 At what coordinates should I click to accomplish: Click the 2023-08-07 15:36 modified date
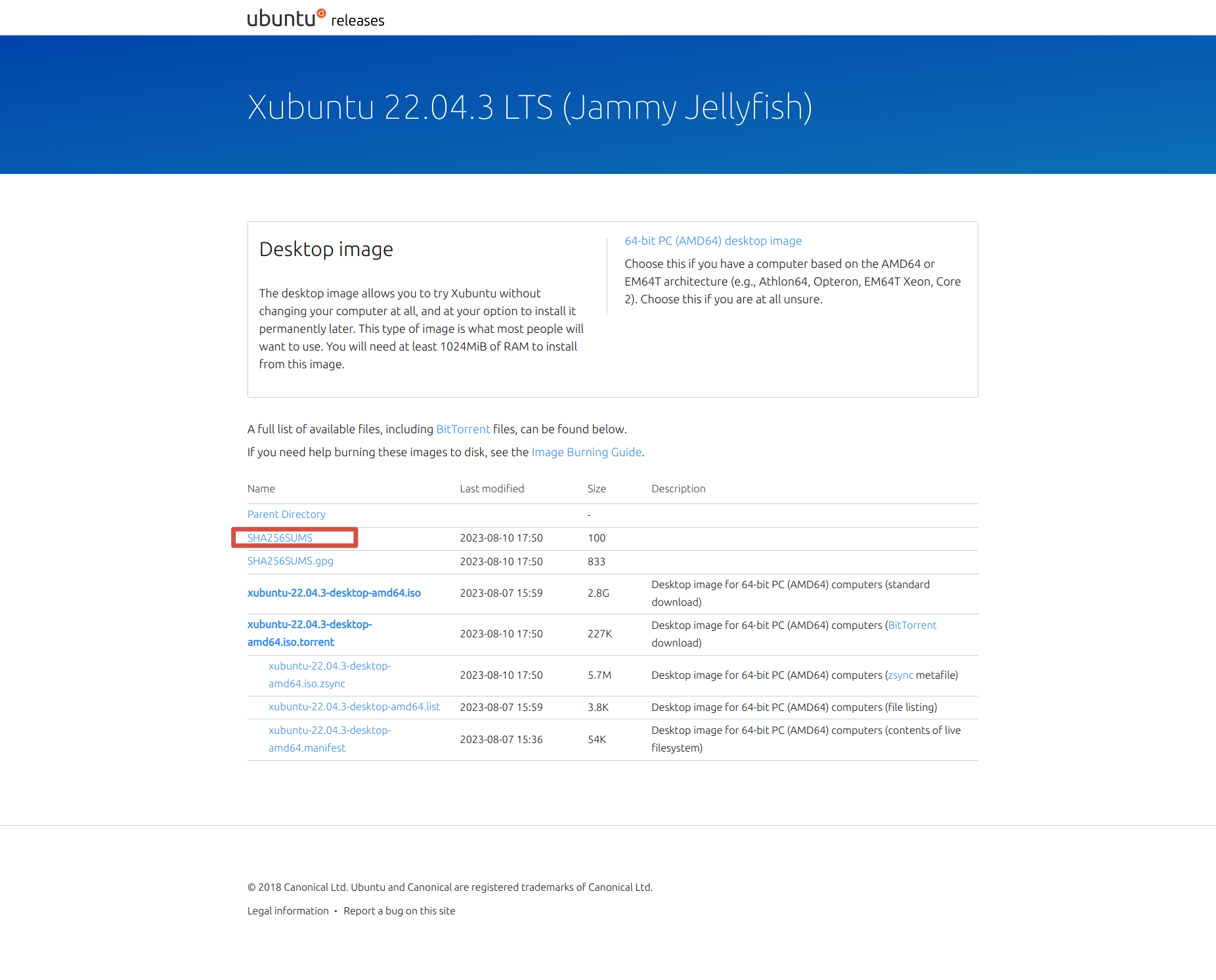(x=501, y=740)
